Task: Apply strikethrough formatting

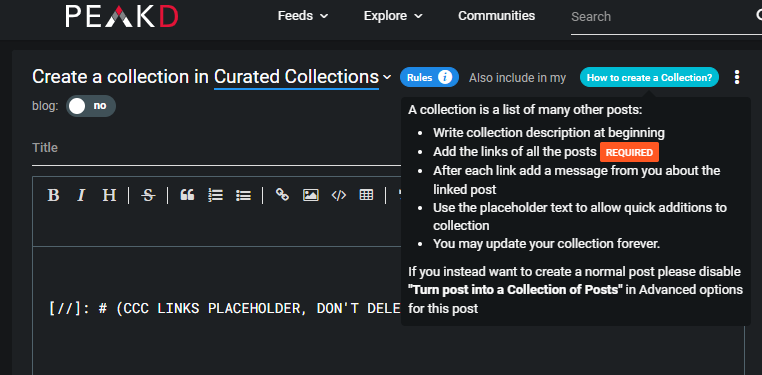Action: pos(148,195)
